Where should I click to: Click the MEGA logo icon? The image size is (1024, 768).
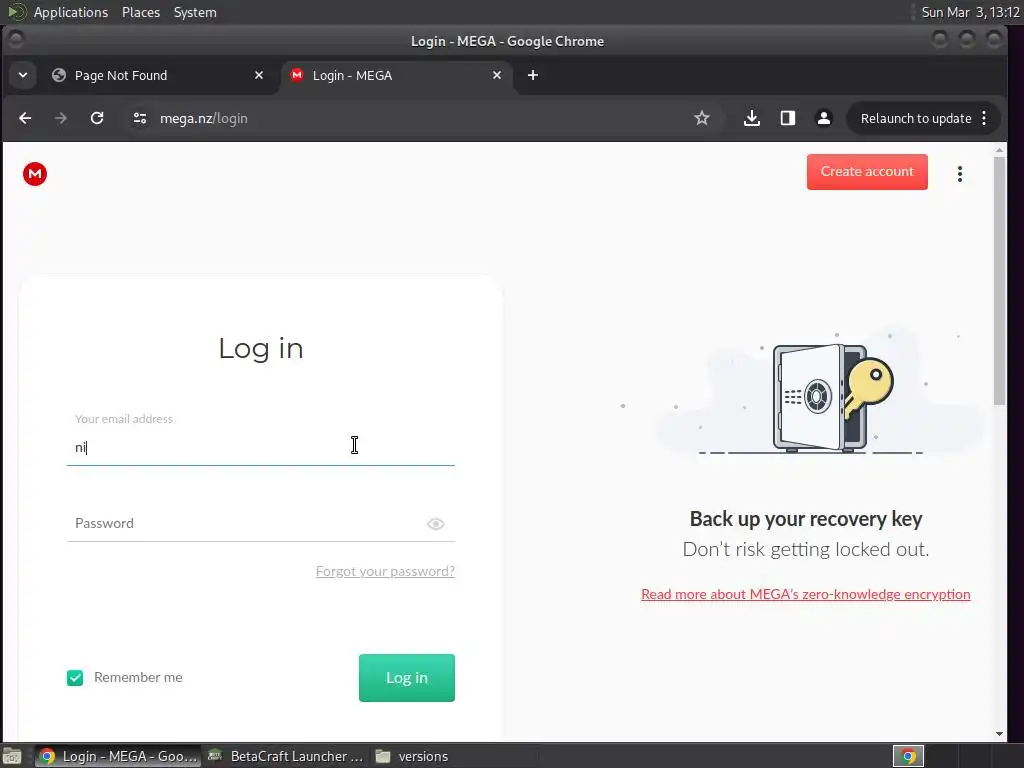click(x=35, y=174)
